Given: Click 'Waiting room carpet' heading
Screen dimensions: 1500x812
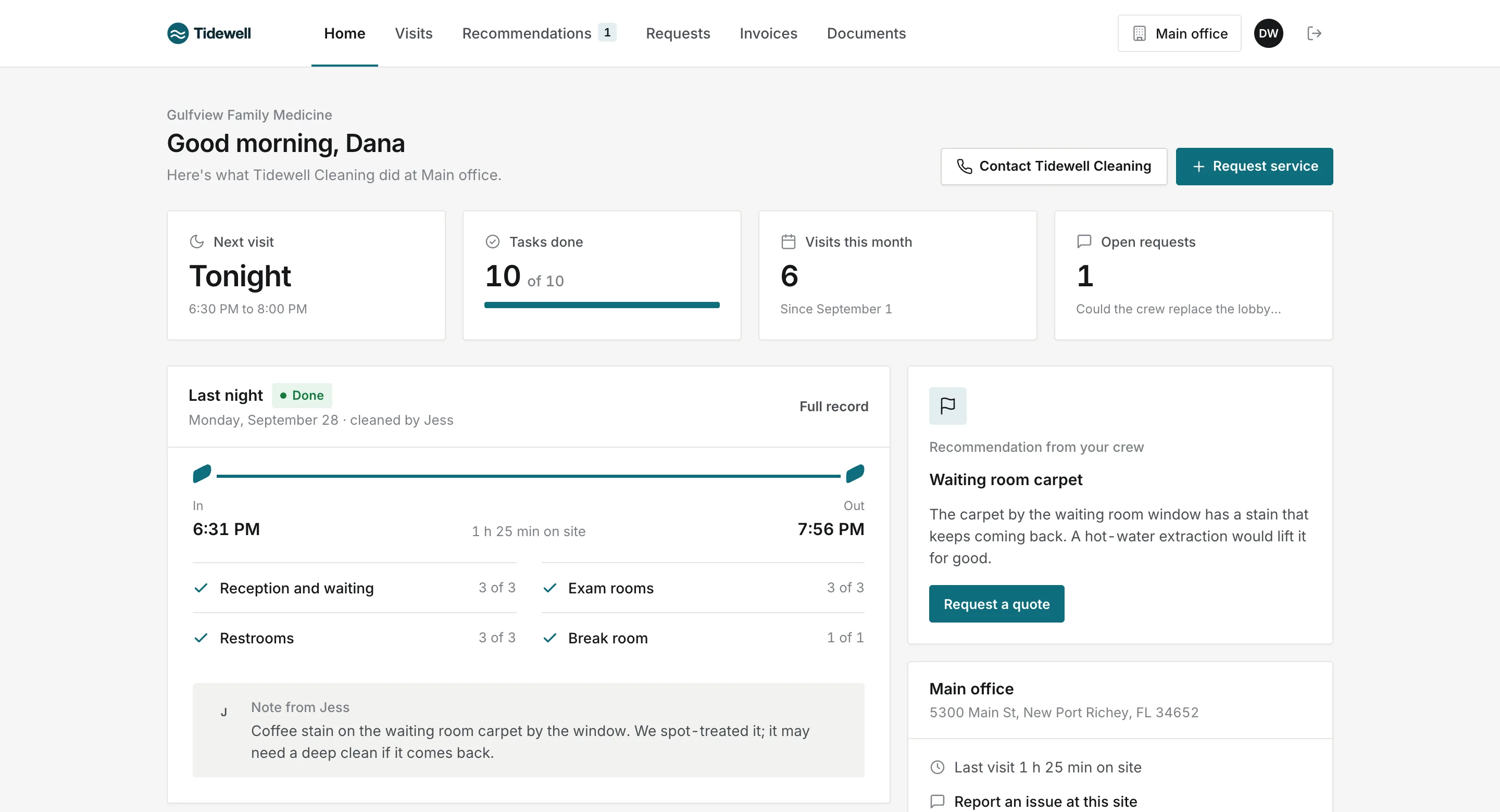Looking at the screenshot, I should point(1006,479).
